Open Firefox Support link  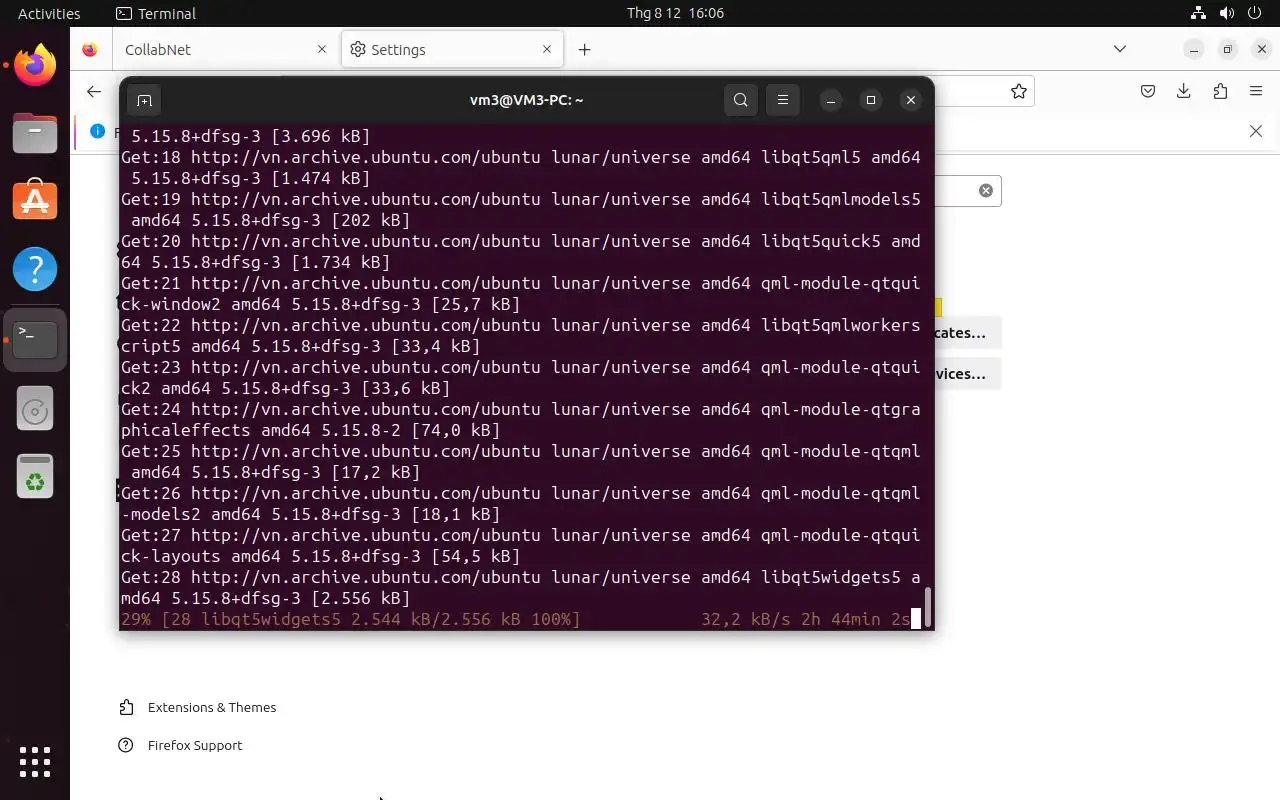(x=181, y=745)
